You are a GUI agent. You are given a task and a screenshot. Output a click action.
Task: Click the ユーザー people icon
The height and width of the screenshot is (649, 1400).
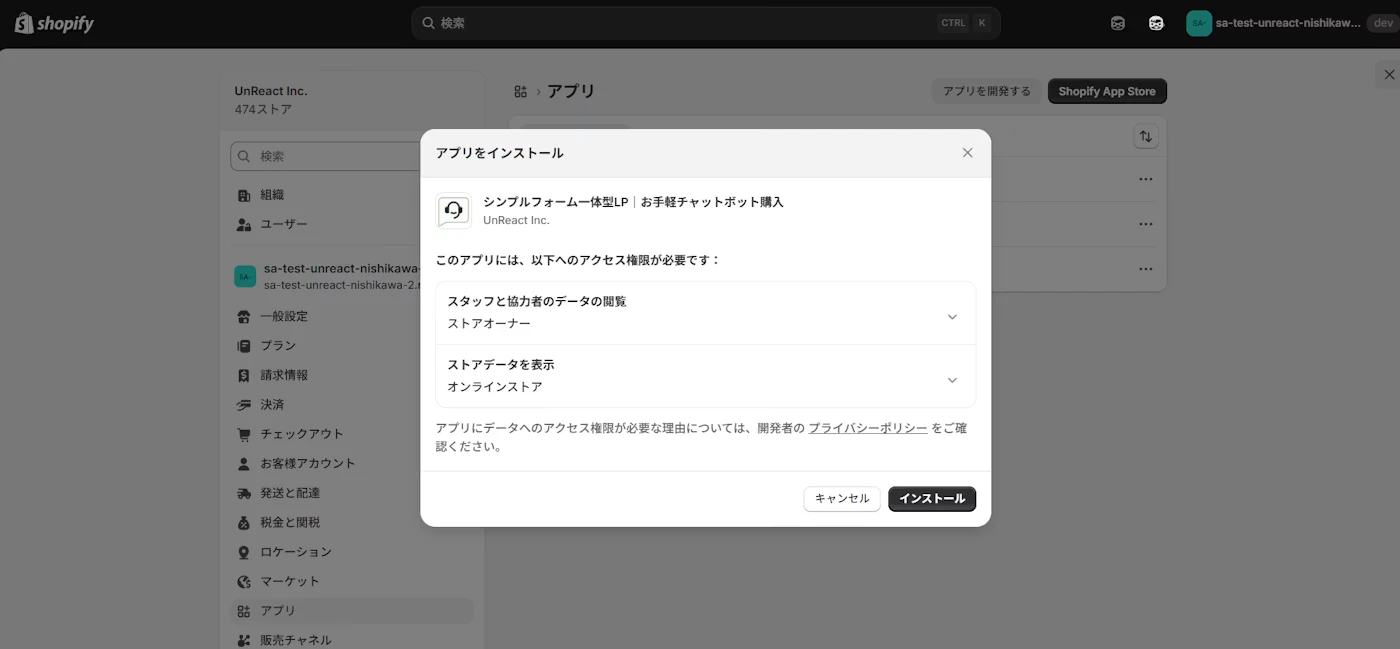click(x=243, y=225)
